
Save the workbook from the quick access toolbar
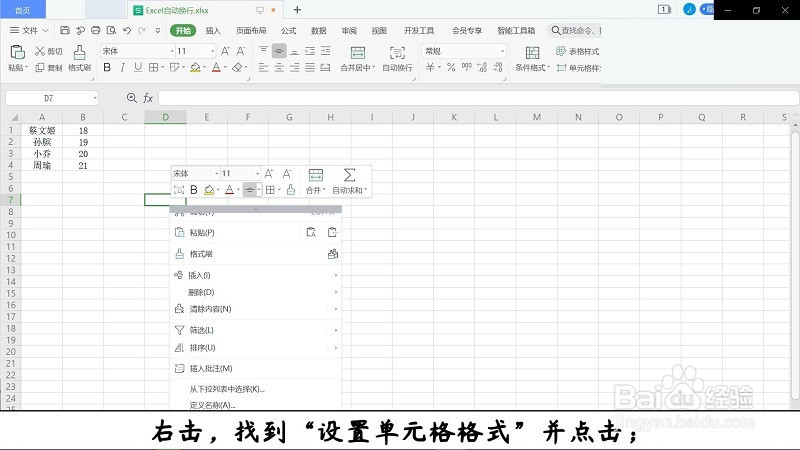point(65,31)
